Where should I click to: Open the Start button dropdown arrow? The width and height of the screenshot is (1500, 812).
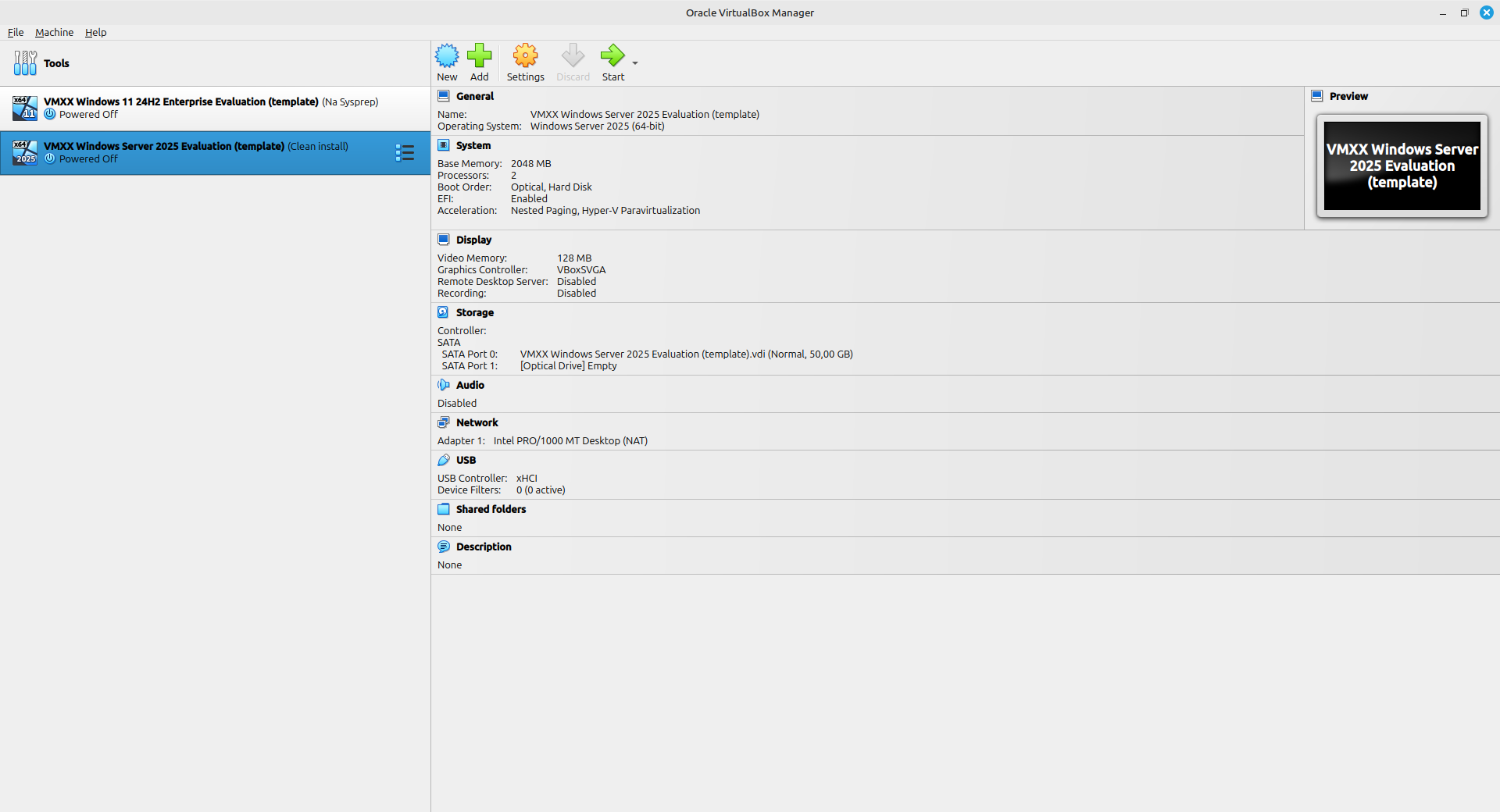[635, 63]
